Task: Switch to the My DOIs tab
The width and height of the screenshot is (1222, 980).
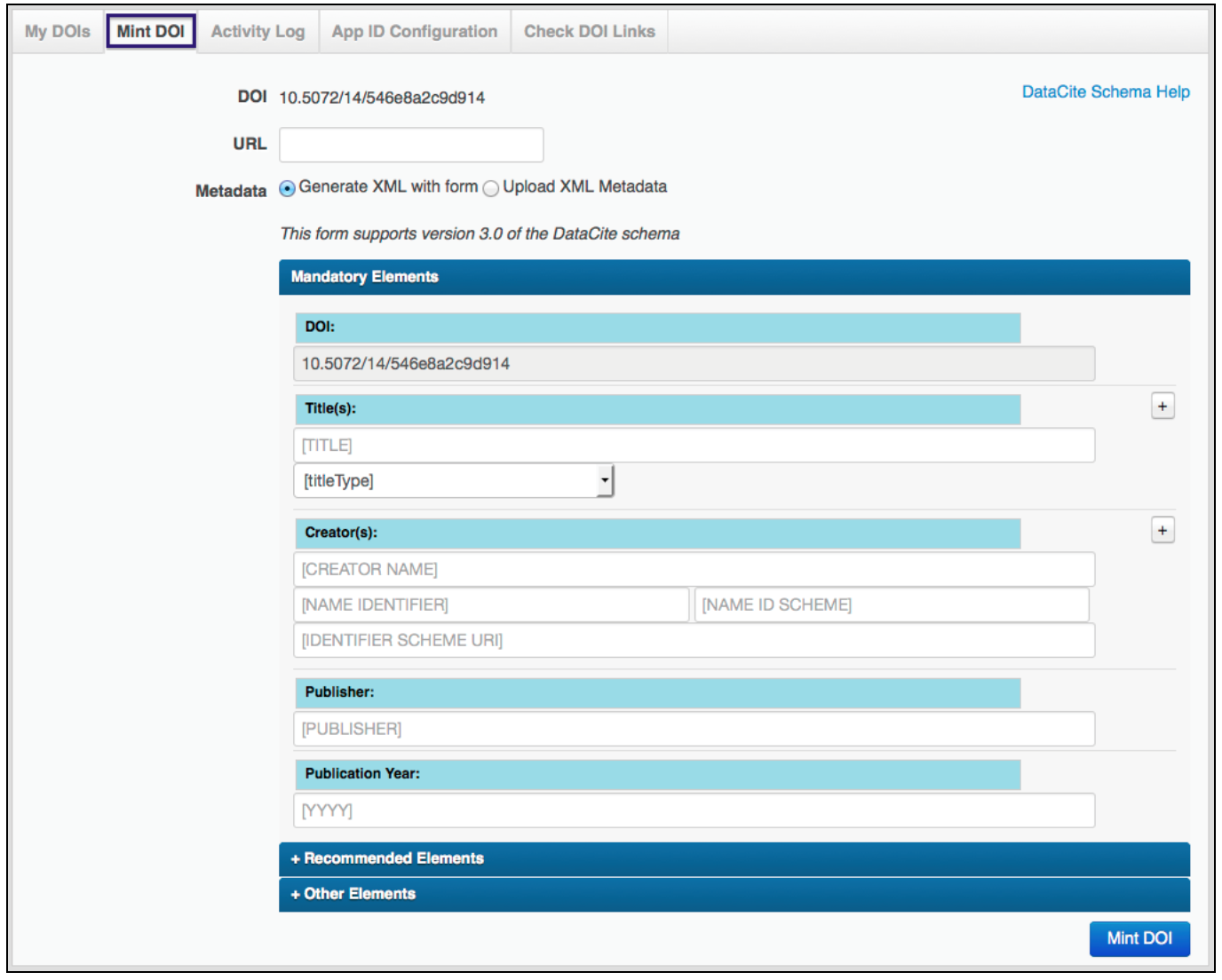Action: tap(58, 31)
